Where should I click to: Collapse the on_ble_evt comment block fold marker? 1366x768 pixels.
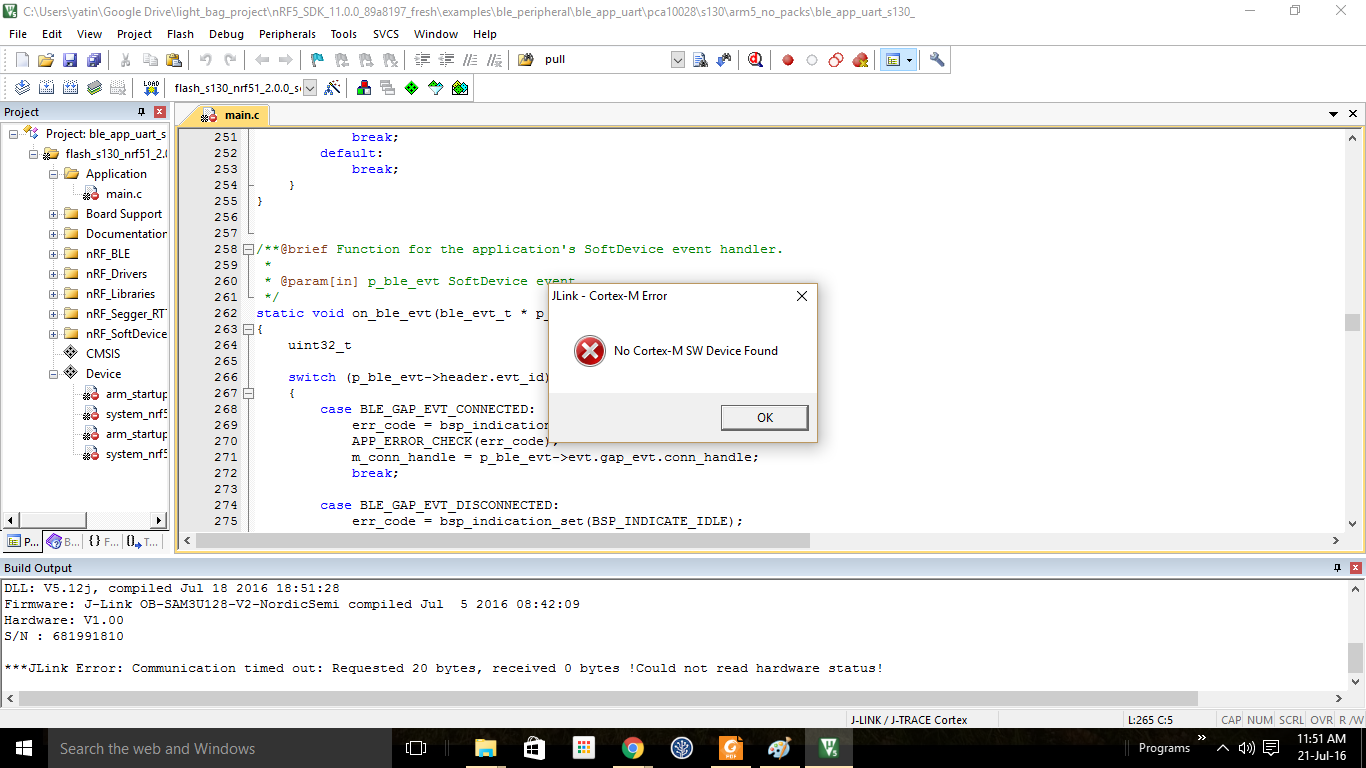[248, 249]
